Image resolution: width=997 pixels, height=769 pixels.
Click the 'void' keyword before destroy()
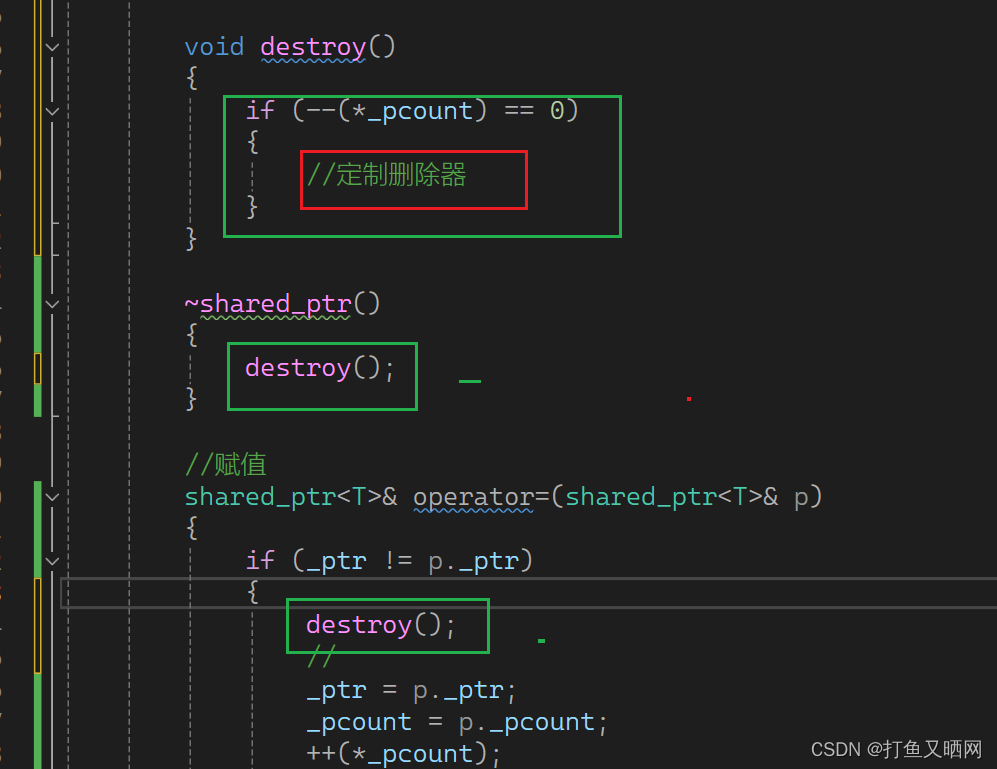[214, 47]
